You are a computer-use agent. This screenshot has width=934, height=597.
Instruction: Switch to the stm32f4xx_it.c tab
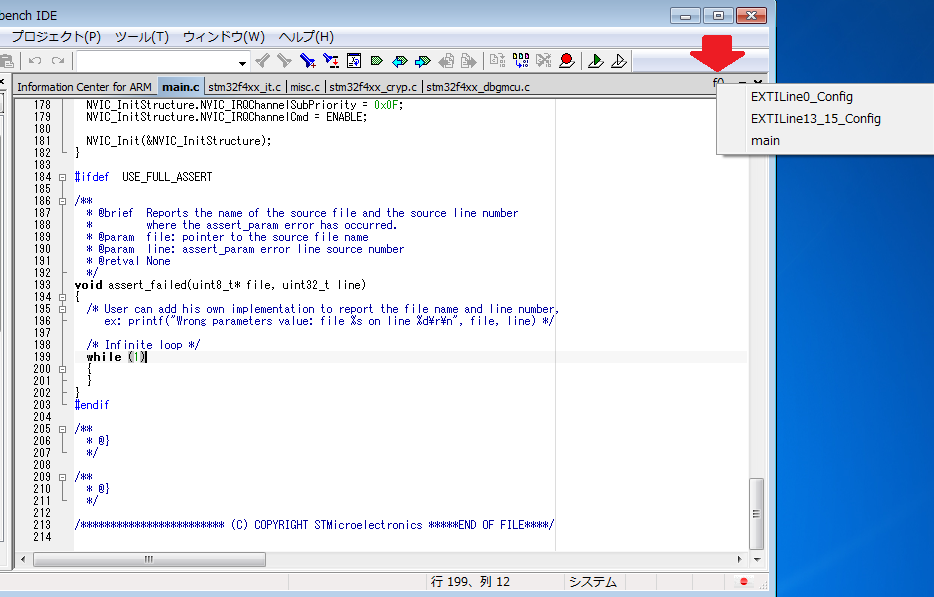pyautogui.click(x=245, y=87)
